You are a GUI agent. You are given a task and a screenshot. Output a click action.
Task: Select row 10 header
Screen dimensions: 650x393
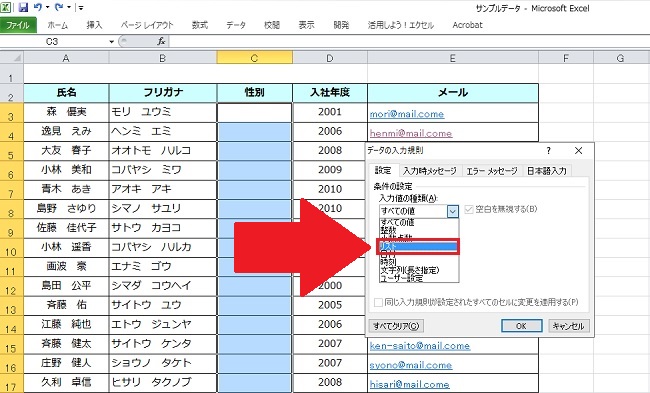[x=12, y=248]
